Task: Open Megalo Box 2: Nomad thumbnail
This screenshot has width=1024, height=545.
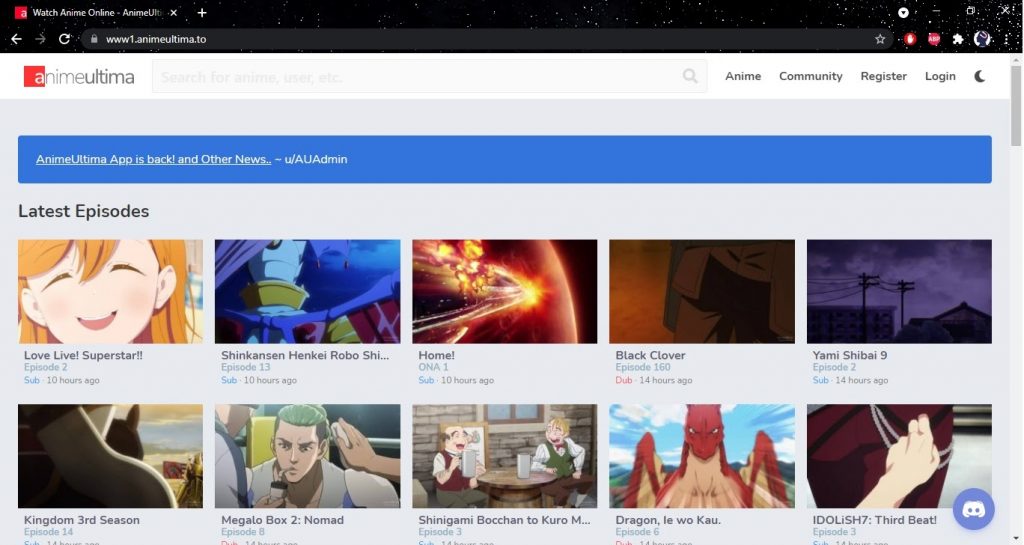Action: click(x=308, y=456)
